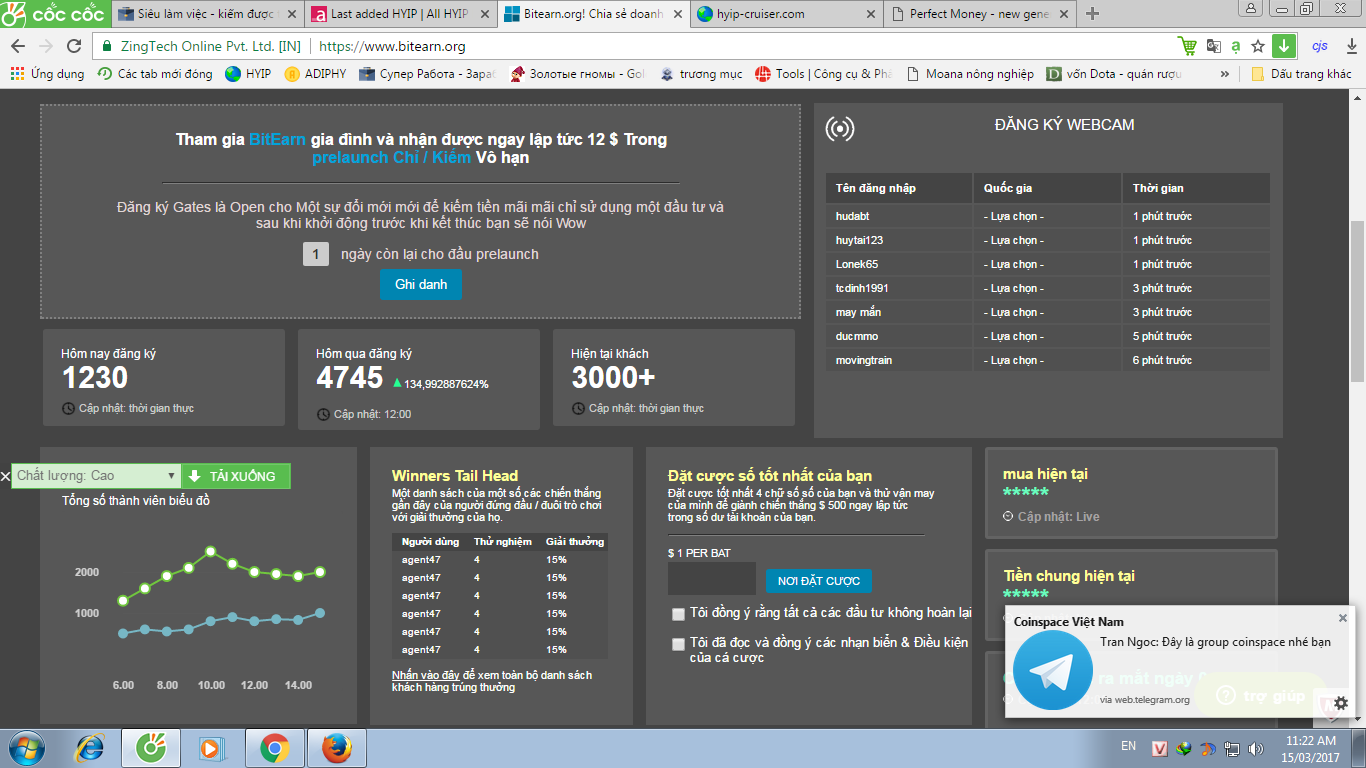
Task: Open the HYIP bookmark
Action: 248,74
